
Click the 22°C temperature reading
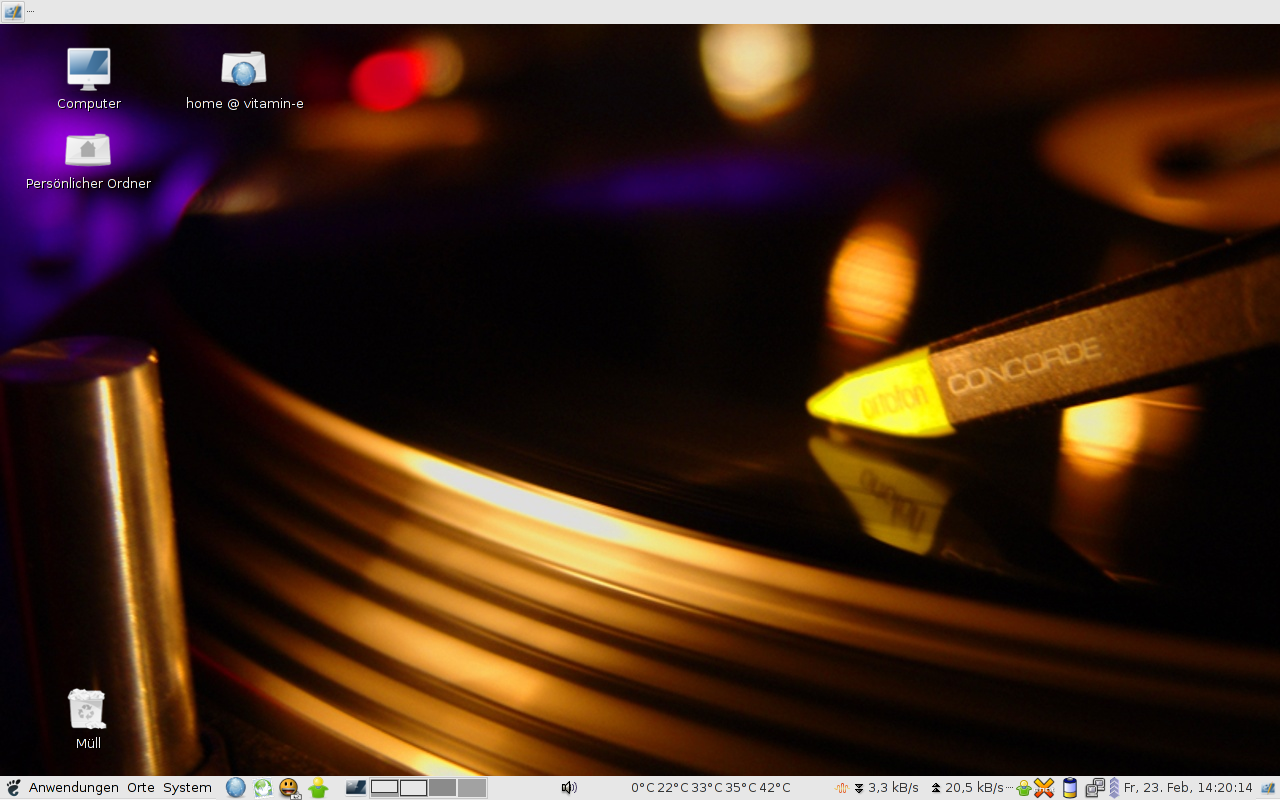[x=673, y=788]
